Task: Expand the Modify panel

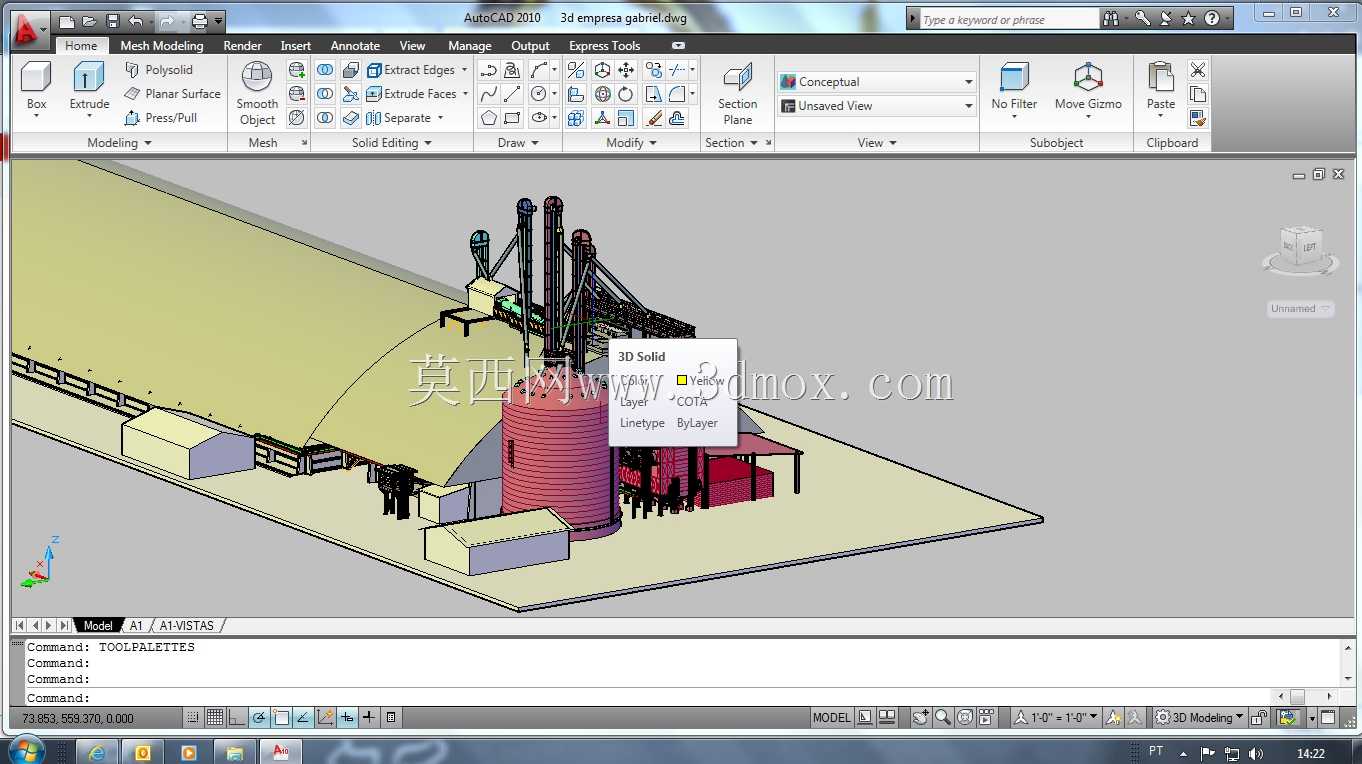Action: tap(631, 143)
